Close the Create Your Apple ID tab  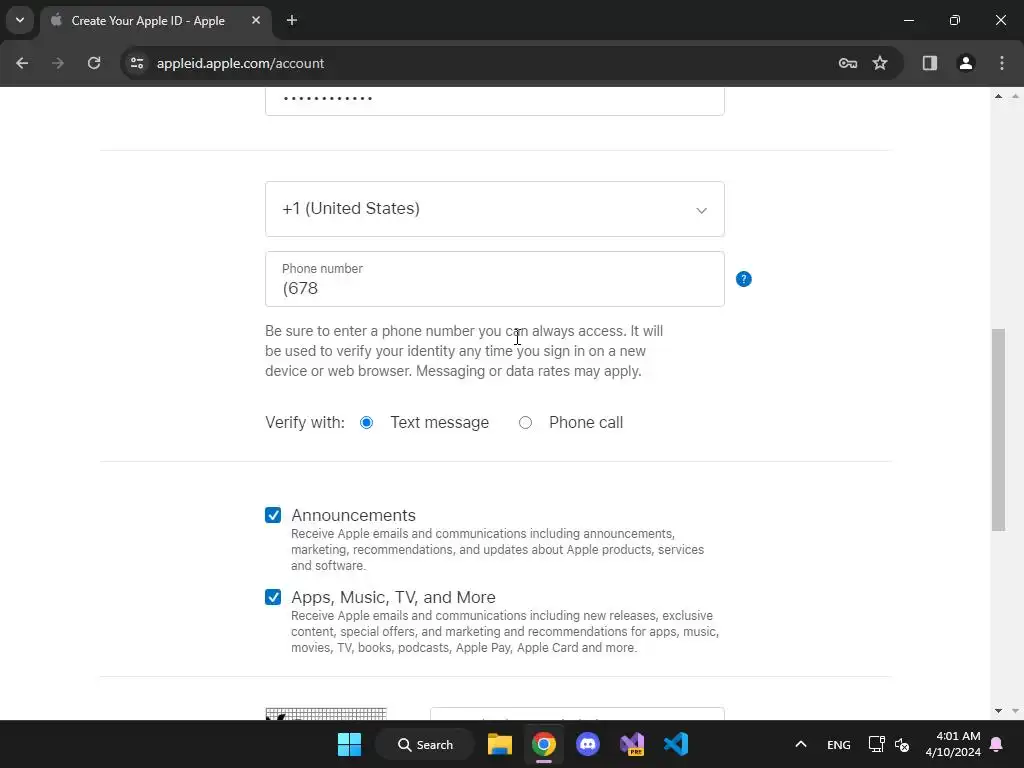point(256,20)
